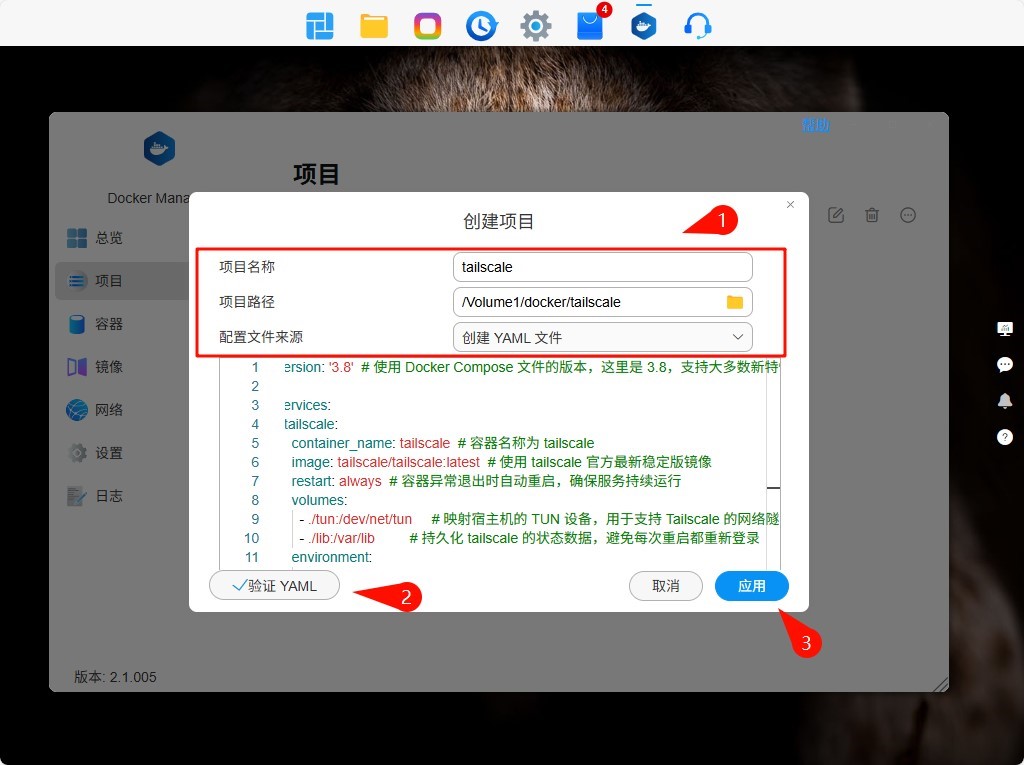Click YAML line 7 restart: always

click(336, 481)
